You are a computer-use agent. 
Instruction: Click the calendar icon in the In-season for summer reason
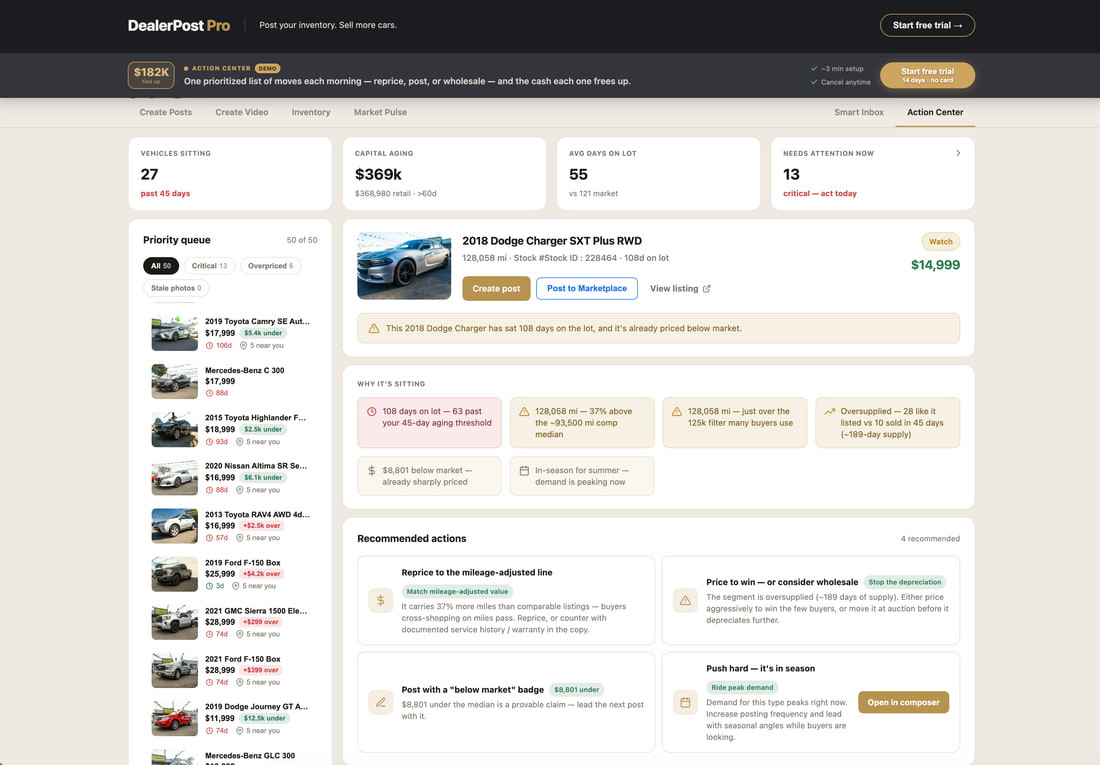pos(524,470)
